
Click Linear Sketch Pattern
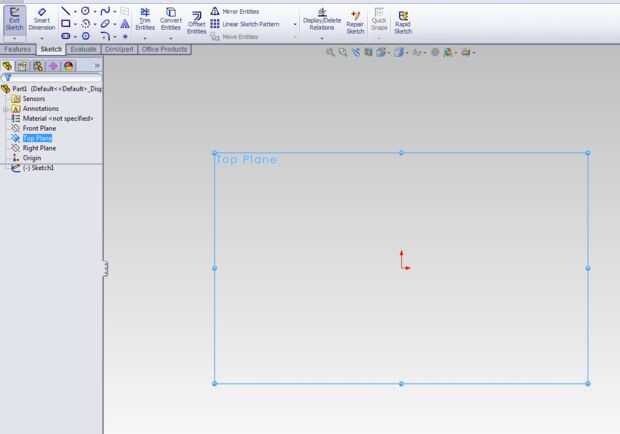coord(245,24)
